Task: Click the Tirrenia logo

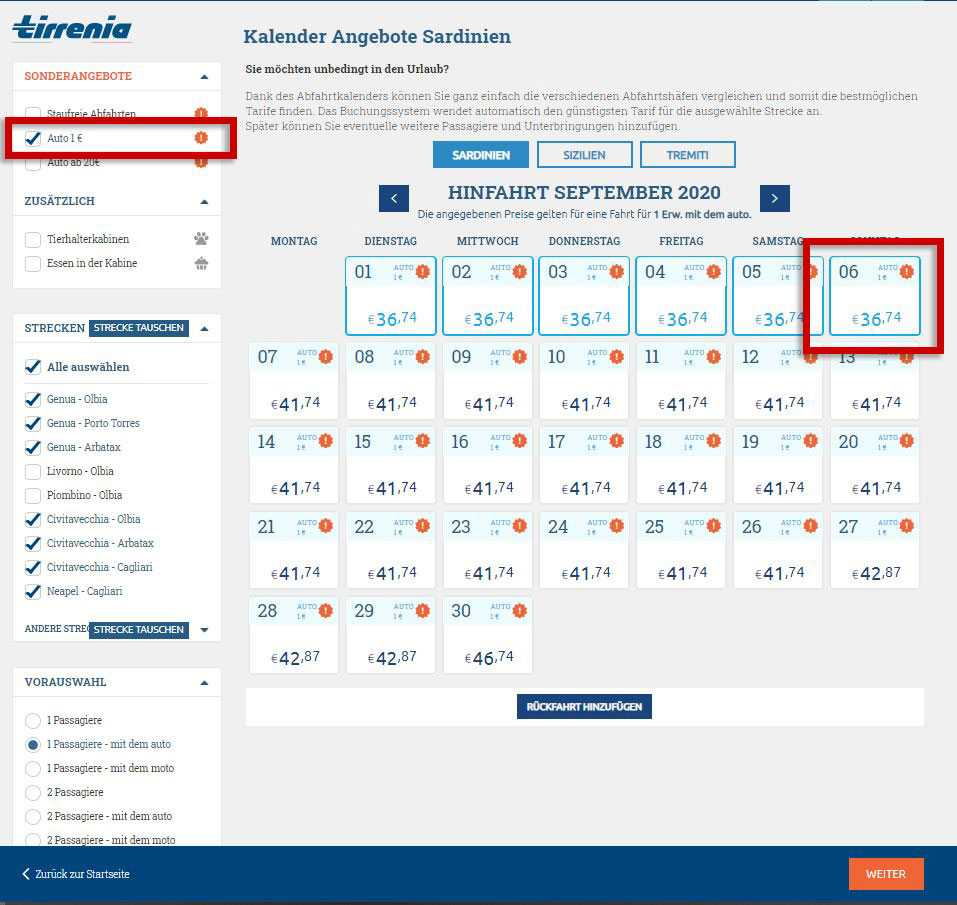Action: [72, 28]
